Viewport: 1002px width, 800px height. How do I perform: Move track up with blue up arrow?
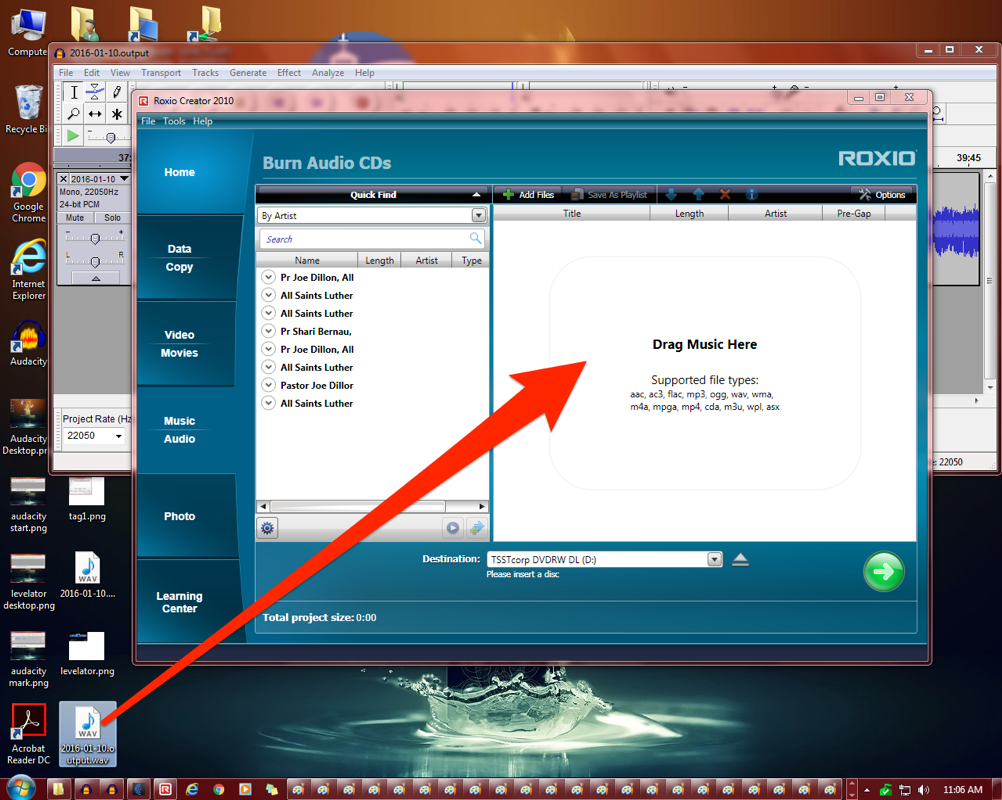coord(698,194)
